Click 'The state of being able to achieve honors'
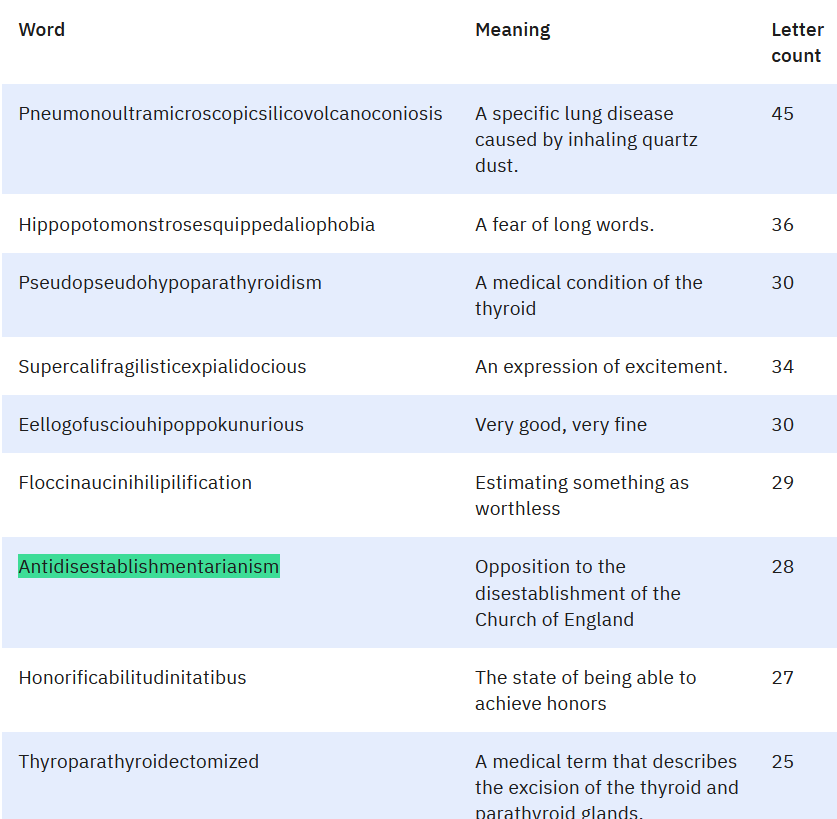This screenshot has height=819, width=837. pos(586,690)
